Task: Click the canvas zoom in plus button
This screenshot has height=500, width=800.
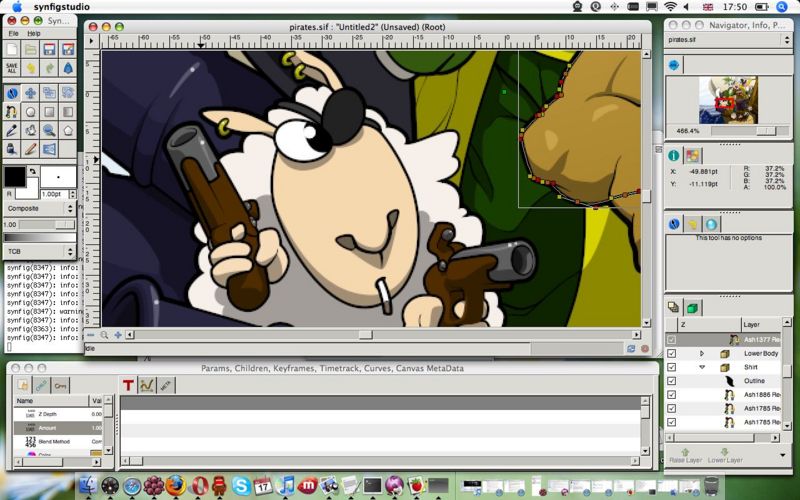Action: coord(118,335)
